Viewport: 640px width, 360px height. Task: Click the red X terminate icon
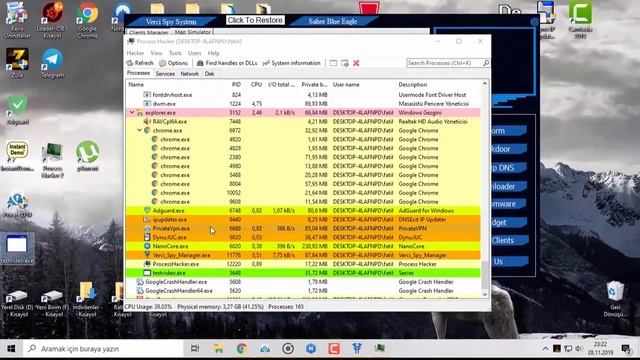click(x=356, y=63)
